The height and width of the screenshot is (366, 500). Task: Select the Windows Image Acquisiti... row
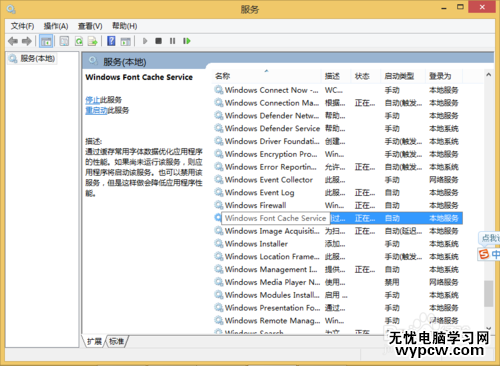click(337, 231)
